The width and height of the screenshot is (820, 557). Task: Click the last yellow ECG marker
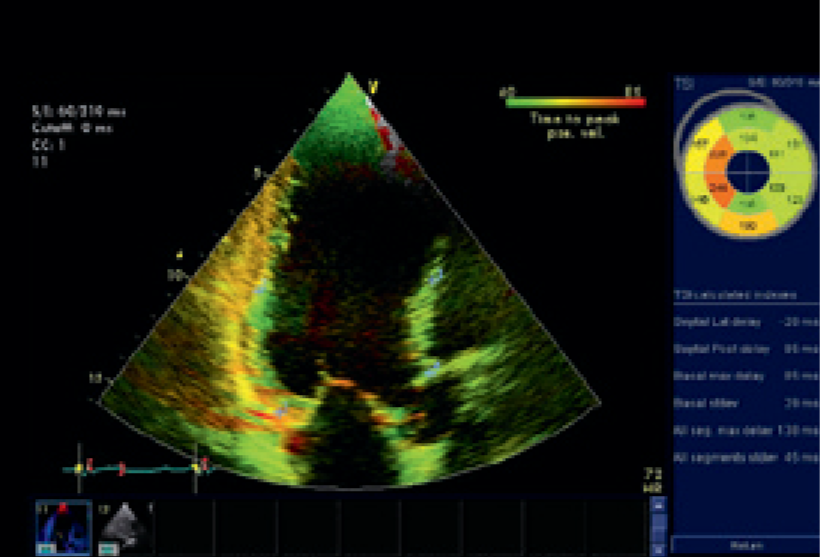pos(196,466)
